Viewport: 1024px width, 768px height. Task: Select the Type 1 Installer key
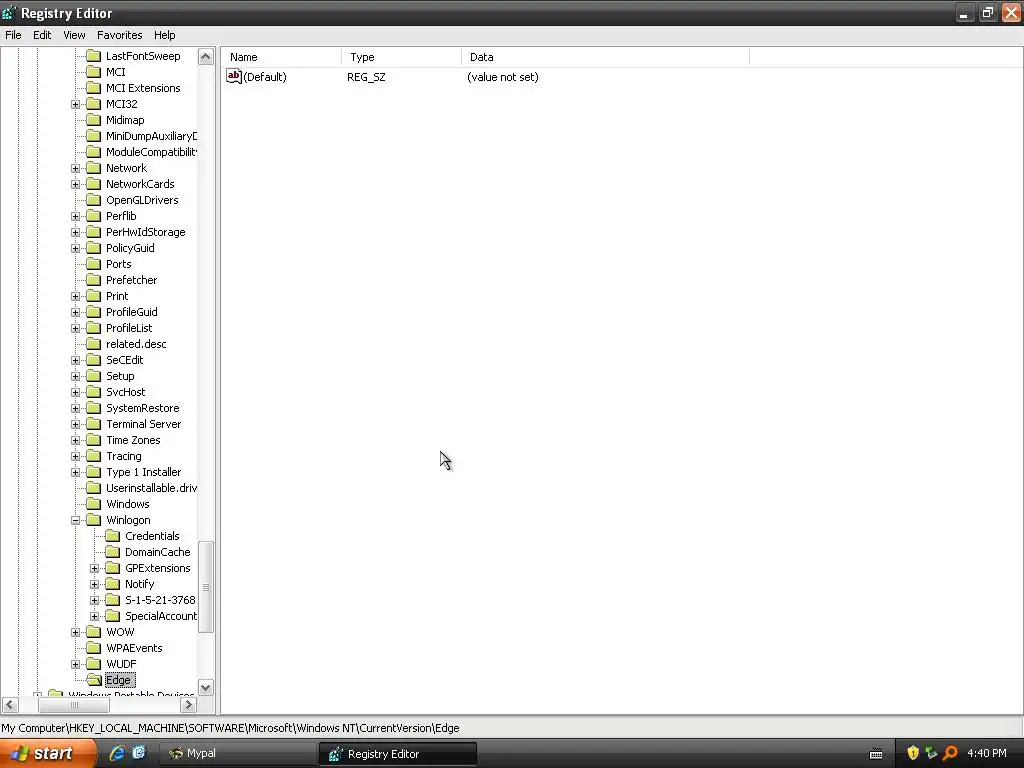click(144, 472)
